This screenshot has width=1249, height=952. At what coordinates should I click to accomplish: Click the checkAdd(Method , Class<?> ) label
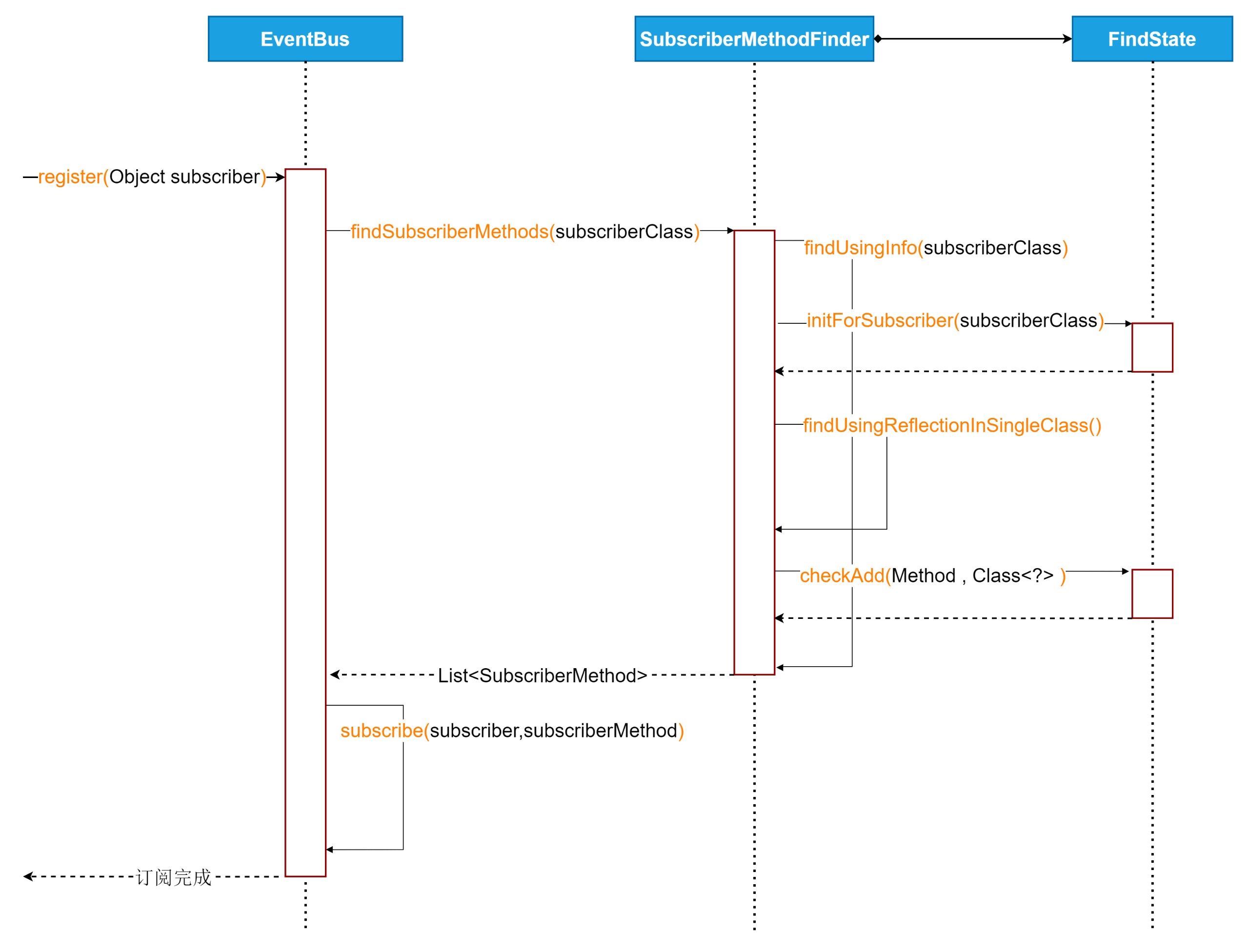click(933, 575)
